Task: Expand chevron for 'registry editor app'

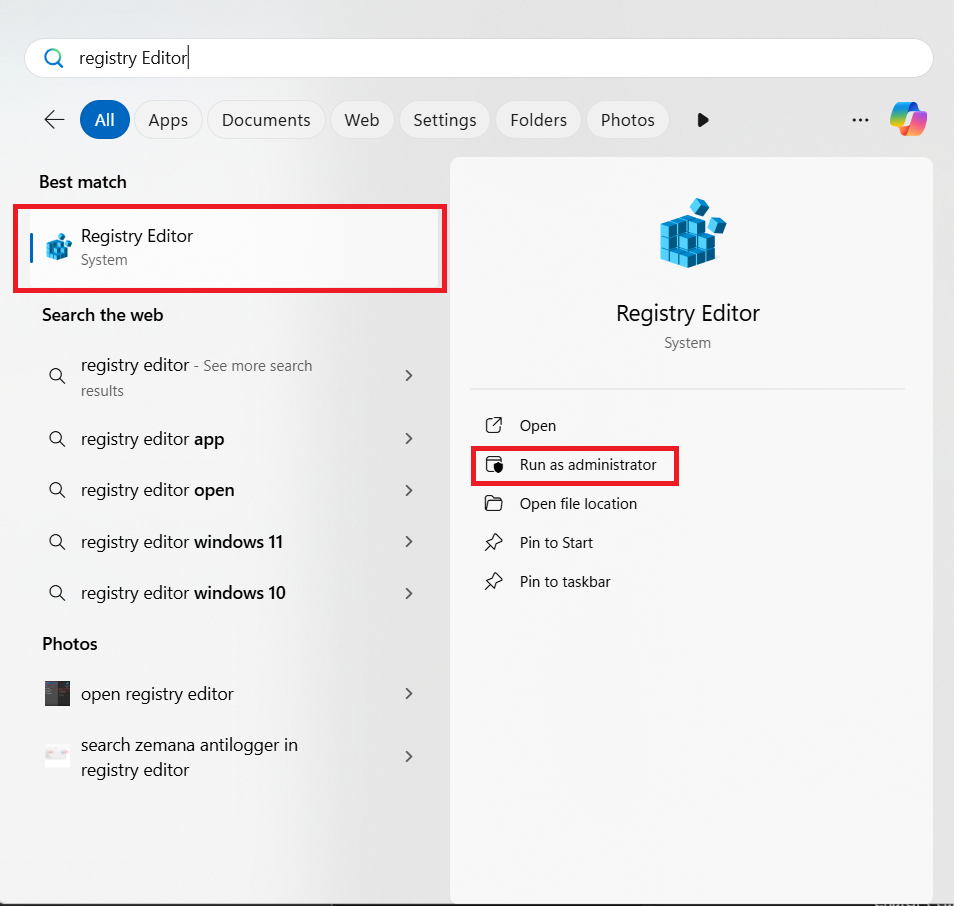Action: click(409, 439)
